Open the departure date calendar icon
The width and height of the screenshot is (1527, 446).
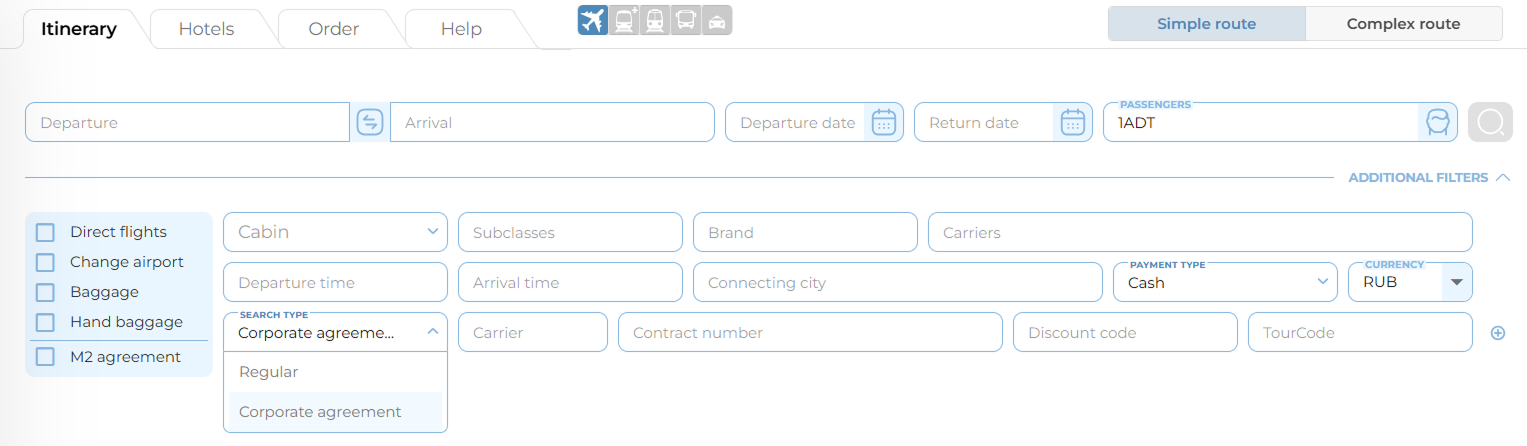click(883, 122)
